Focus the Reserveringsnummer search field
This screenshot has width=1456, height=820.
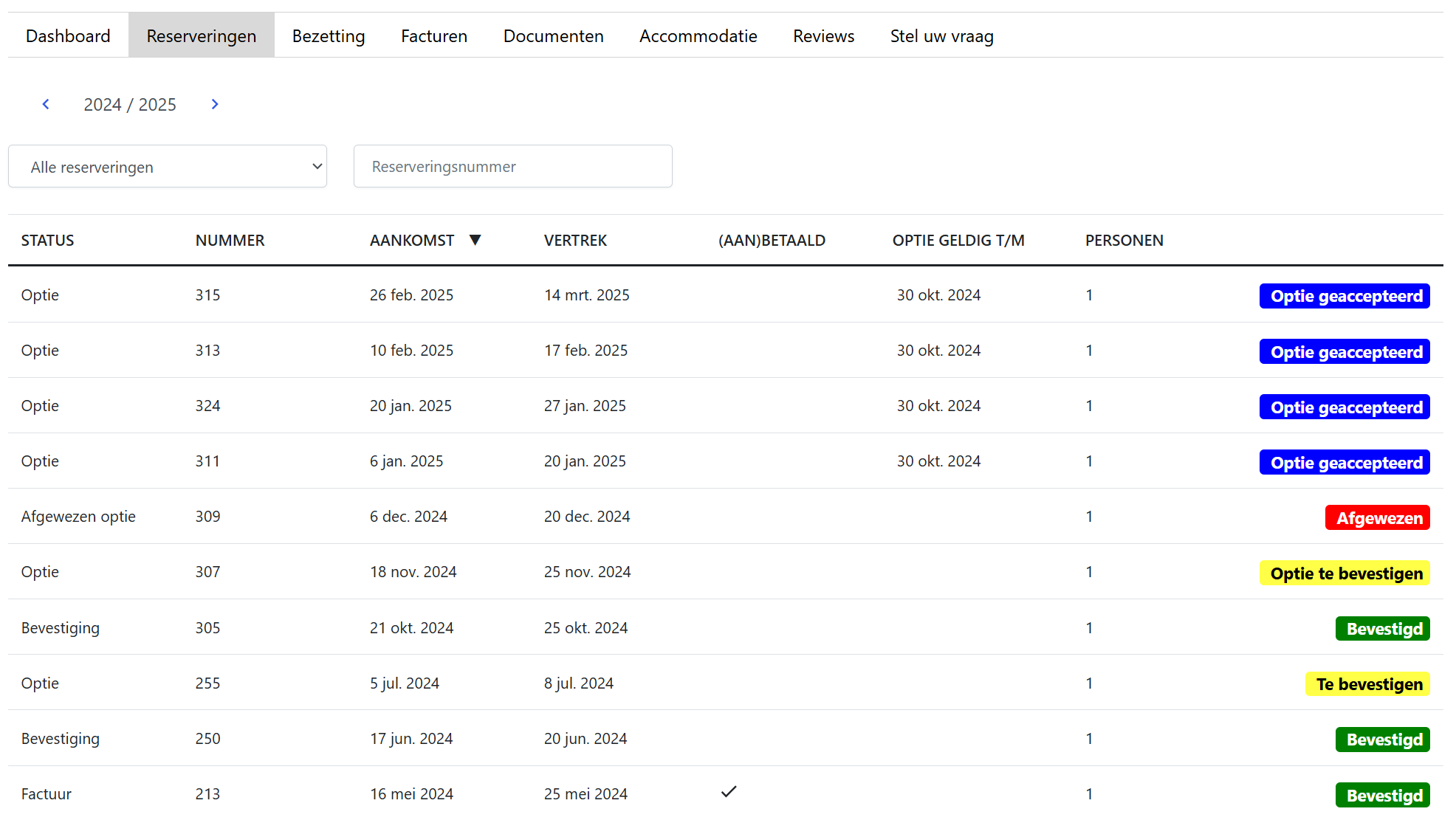512,167
